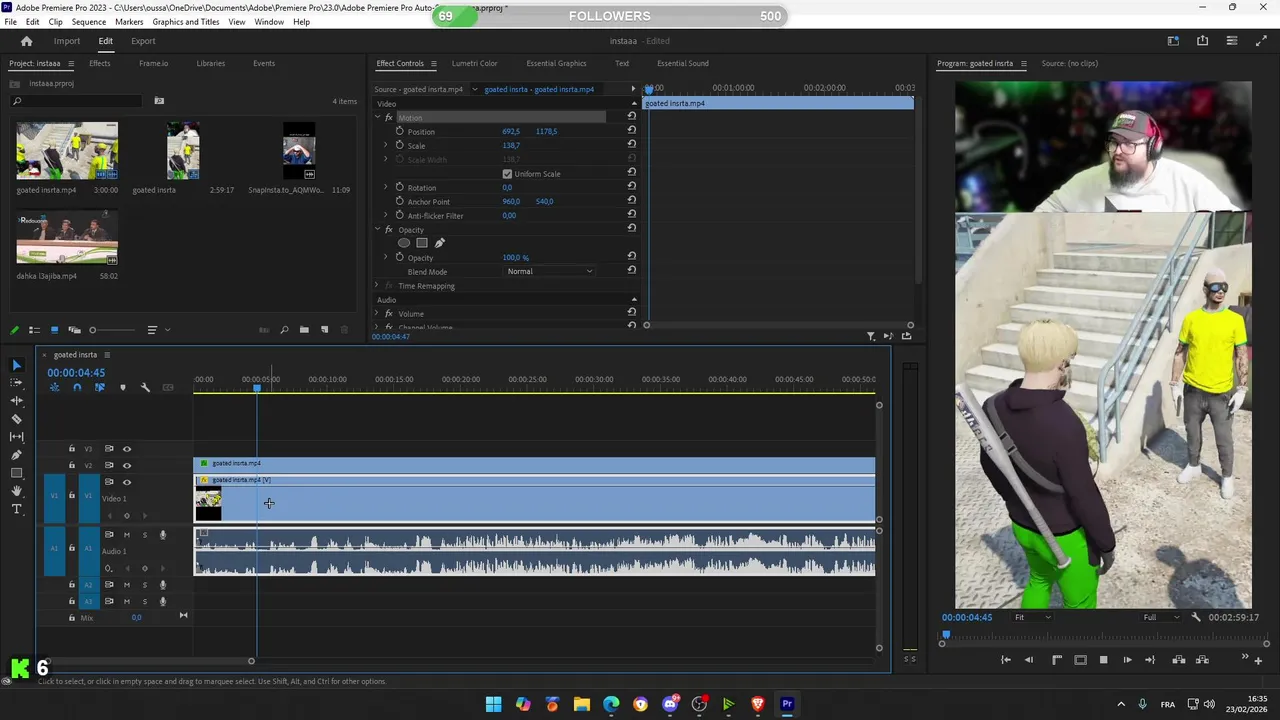Open the Full playback resolution dropdown
Screen dimensions: 1280x720
click(1162, 617)
